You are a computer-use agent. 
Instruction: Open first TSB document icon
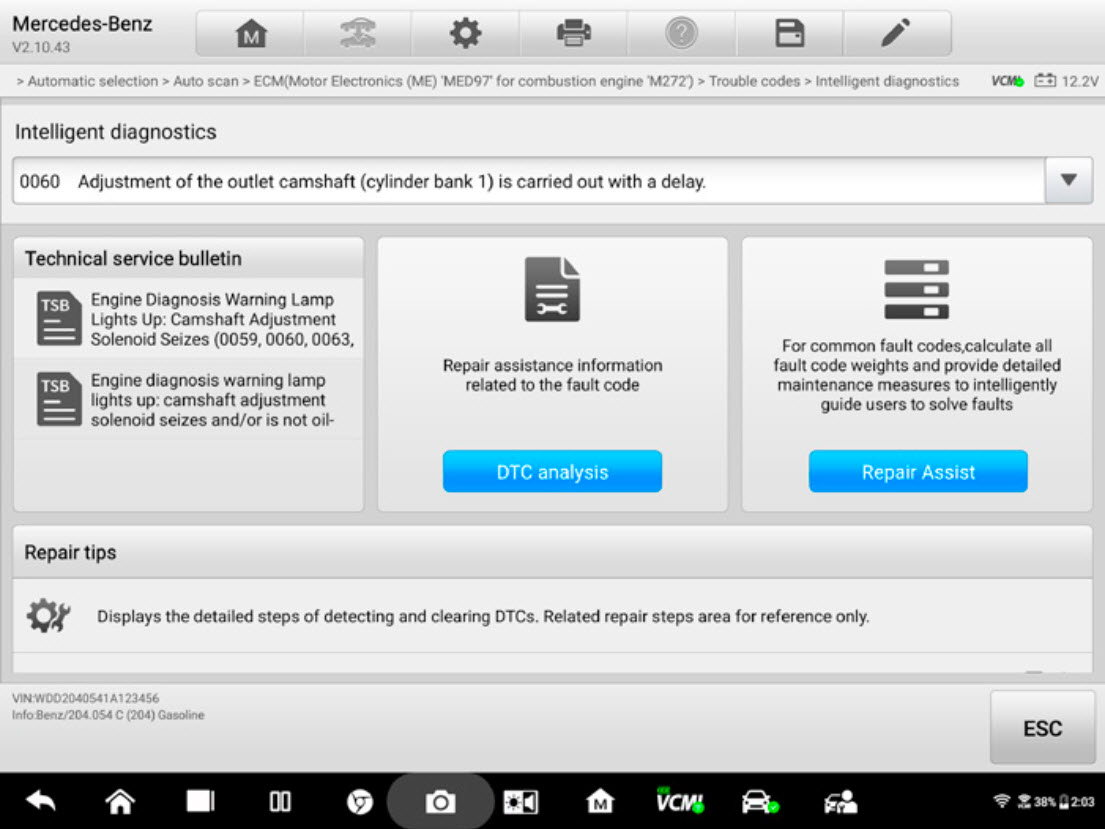pos(58,318)
